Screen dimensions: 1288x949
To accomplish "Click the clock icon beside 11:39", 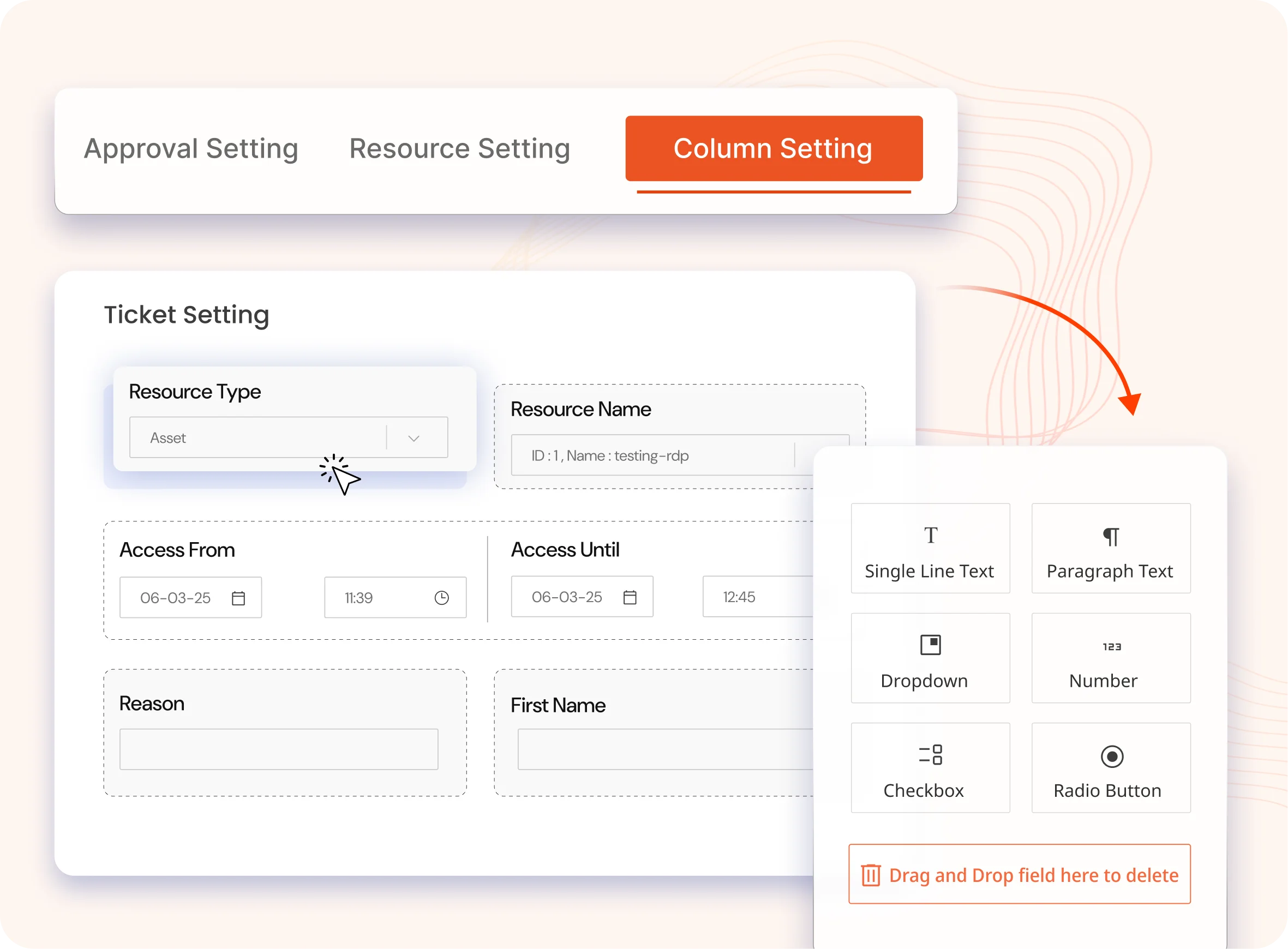I will (x=442, y=597).
